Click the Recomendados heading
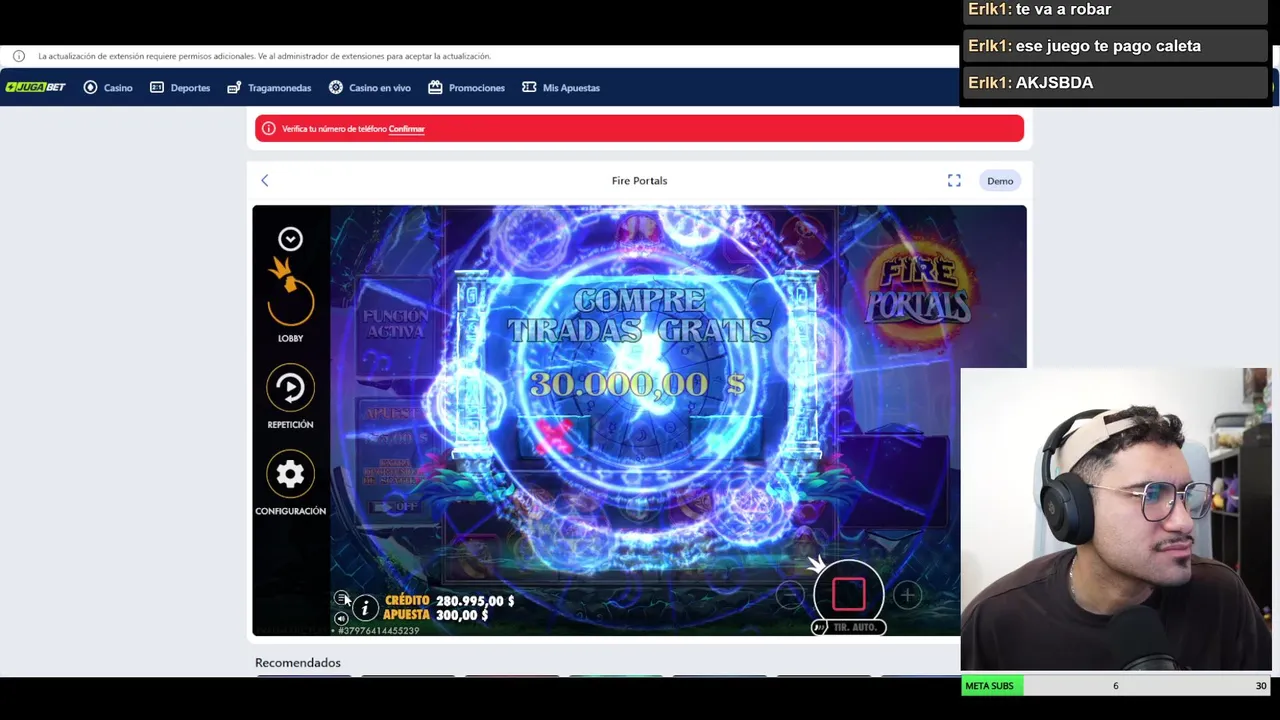 [298, 663]
